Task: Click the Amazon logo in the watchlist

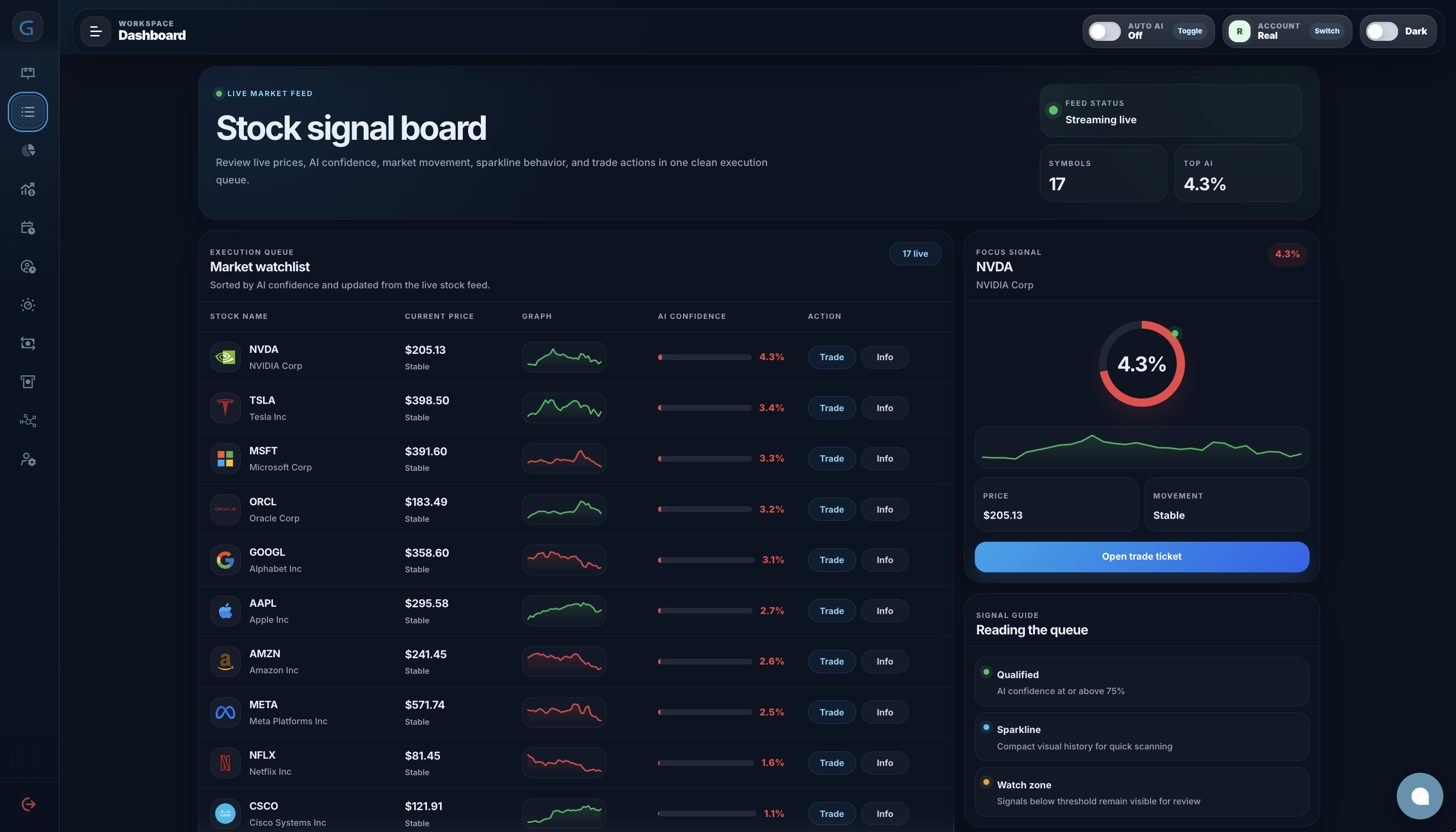Action: [225, 661]
